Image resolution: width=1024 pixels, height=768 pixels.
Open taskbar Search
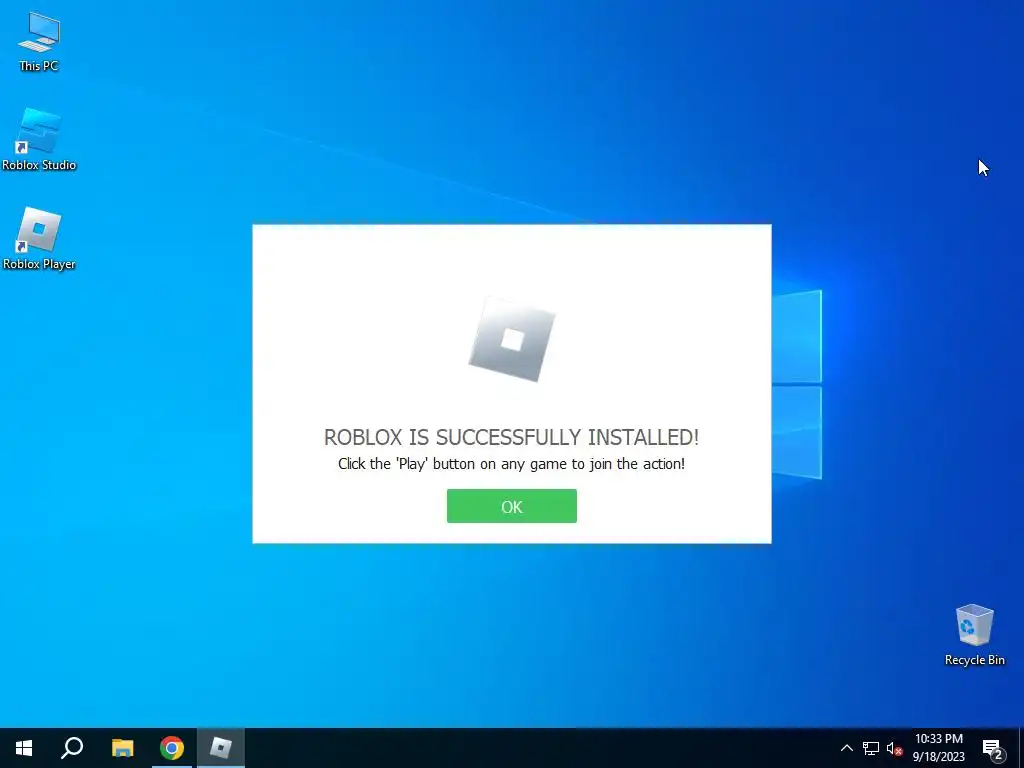tap(72, 748)
